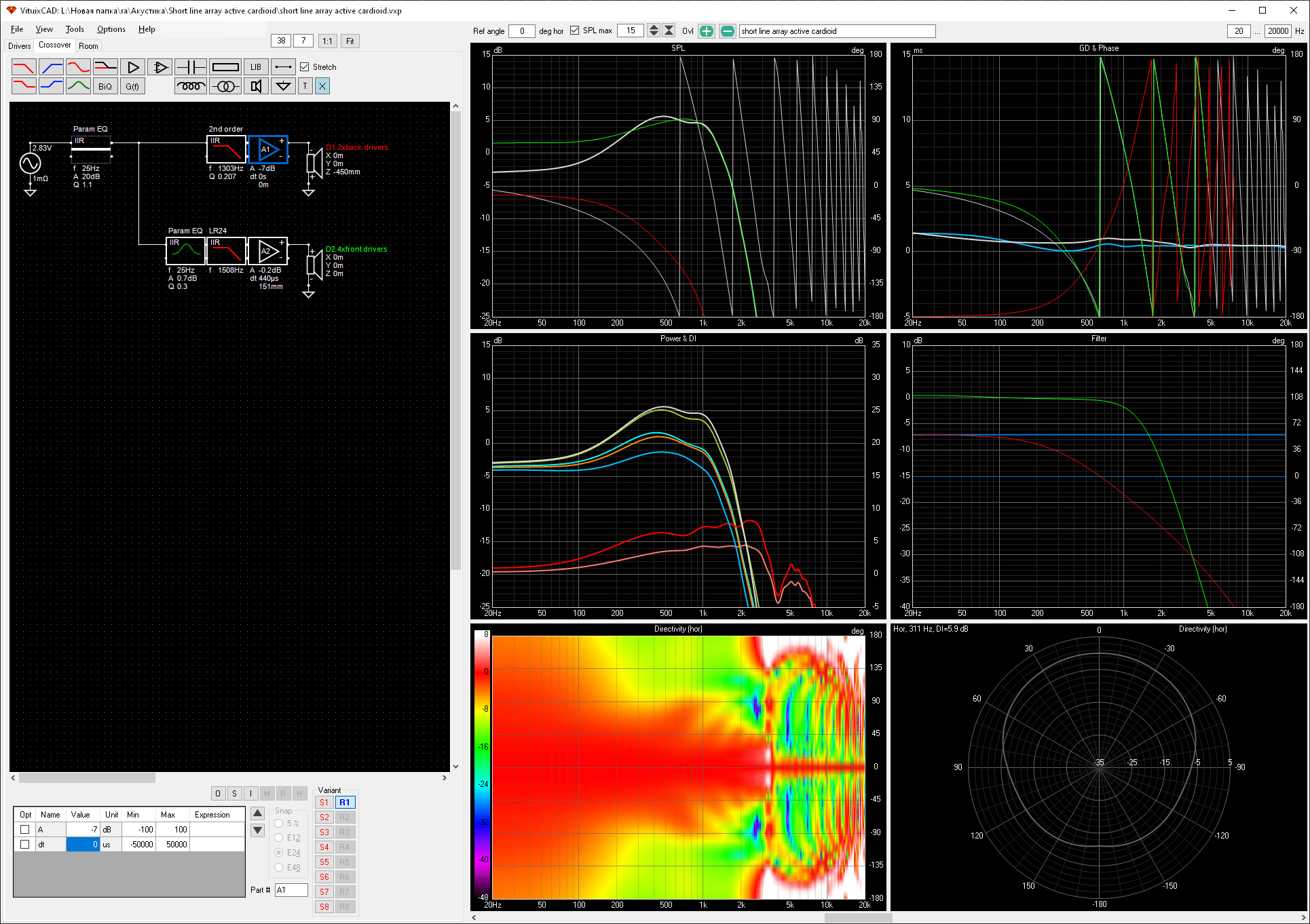Click the overlay name text field
This screenshot has height=924, width=1310.
pos(837,31)
